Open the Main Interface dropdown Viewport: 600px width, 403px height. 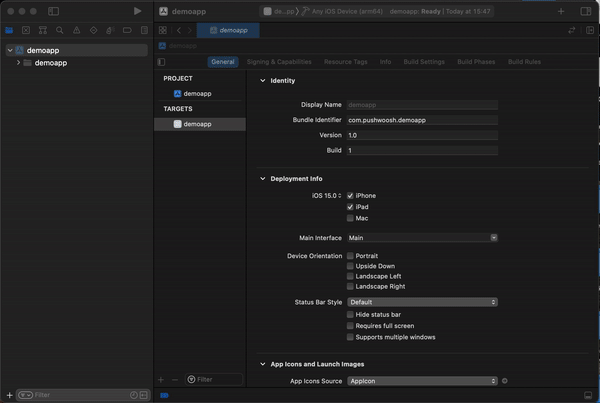click(x=421, y=238)
